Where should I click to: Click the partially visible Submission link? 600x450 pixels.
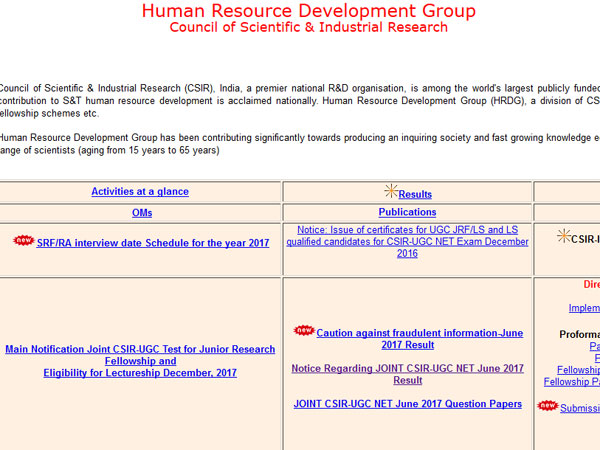click(580, 408)
